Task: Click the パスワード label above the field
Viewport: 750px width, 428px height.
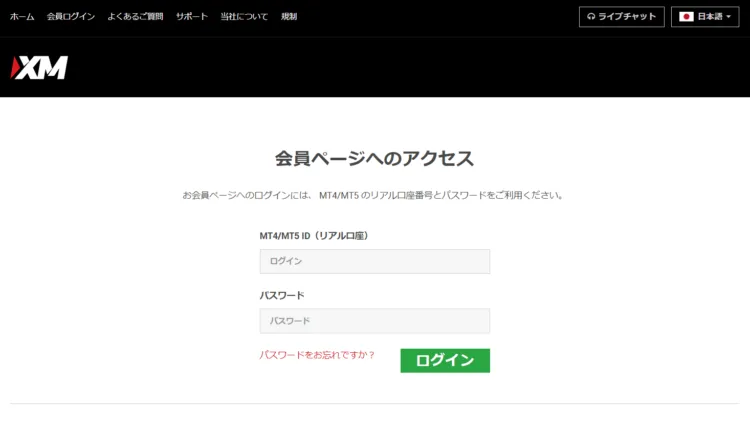Action: pos(282,296)
